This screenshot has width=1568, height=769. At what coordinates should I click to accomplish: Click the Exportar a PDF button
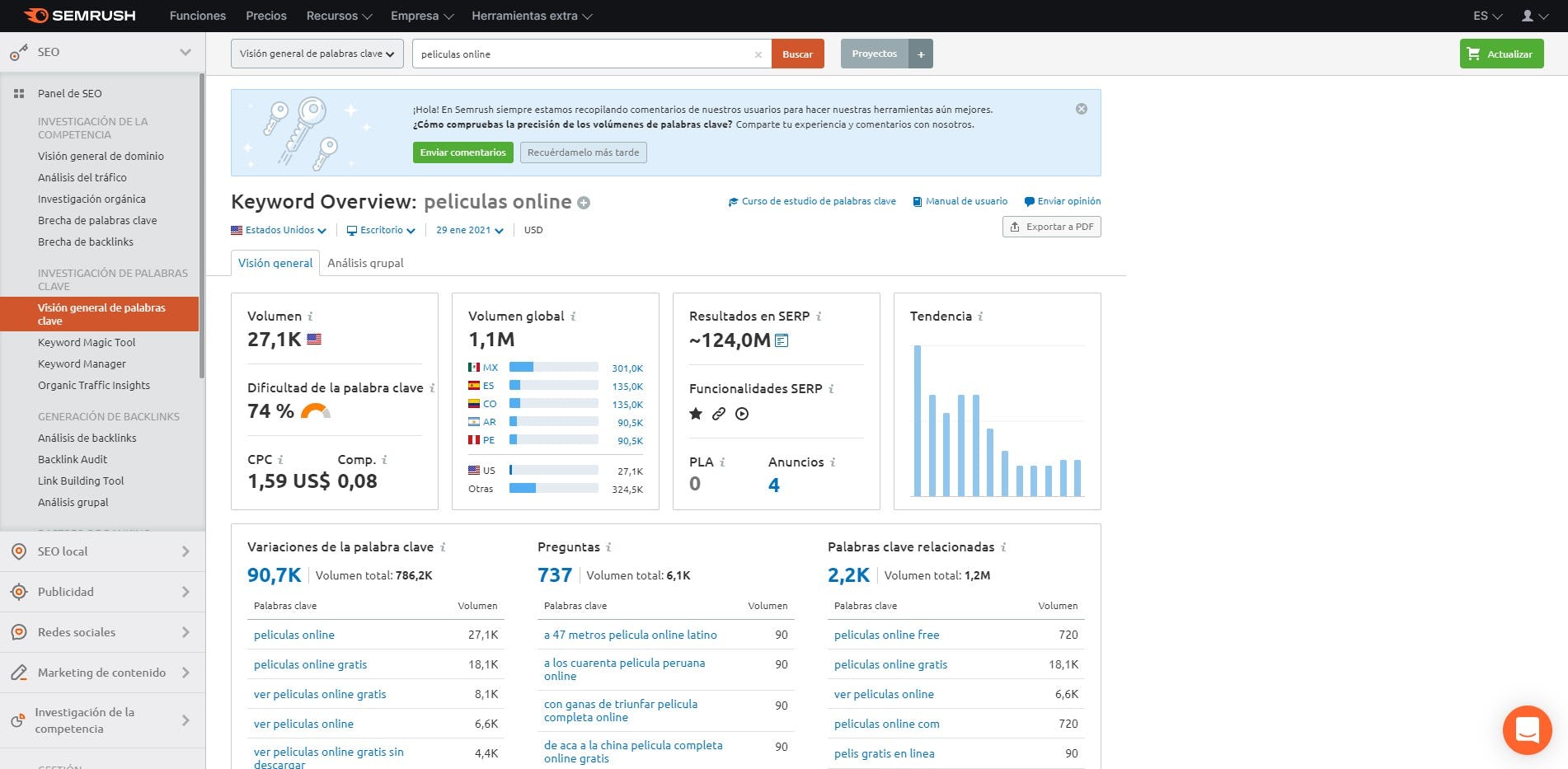[1051, 226]
